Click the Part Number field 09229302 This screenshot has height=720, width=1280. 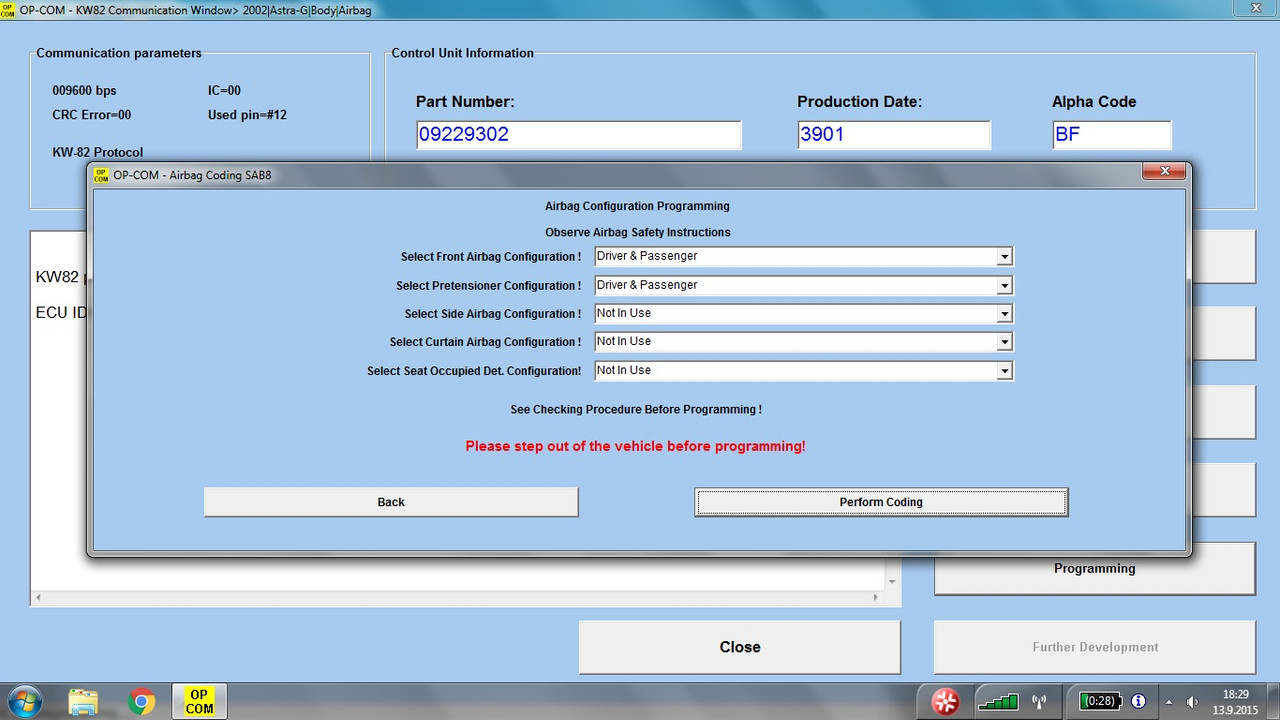pos(579,135)
